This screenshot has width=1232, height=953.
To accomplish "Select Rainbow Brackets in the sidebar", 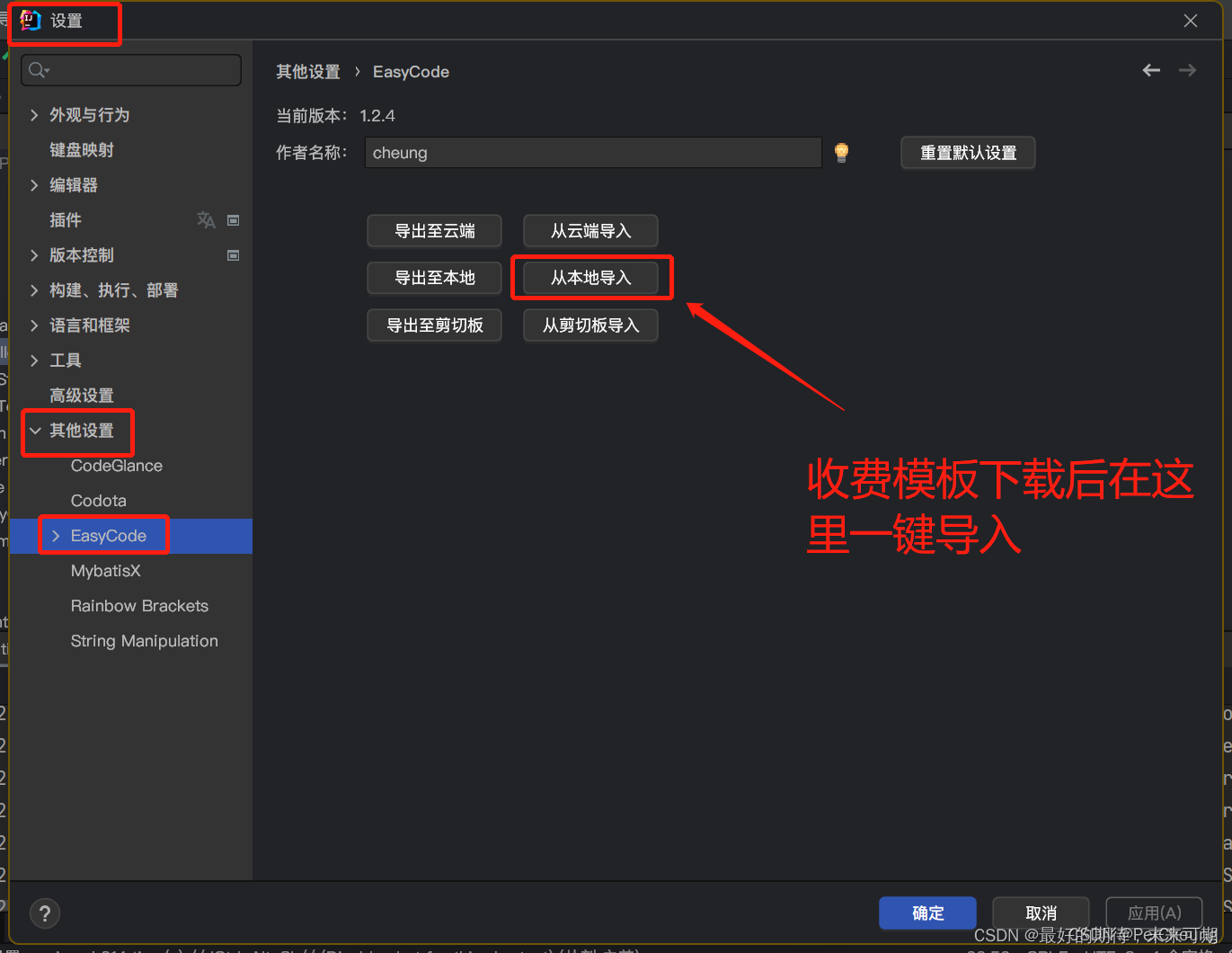I will coord(139,605).
